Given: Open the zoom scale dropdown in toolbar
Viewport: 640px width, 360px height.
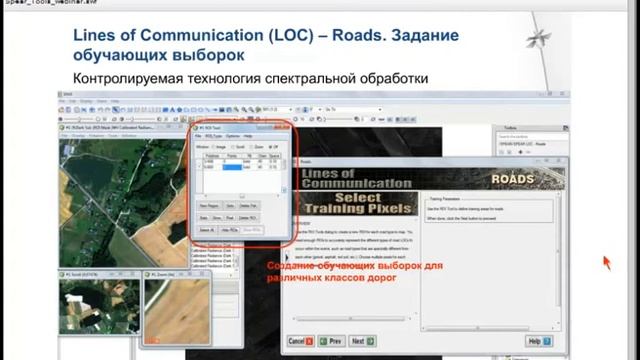Looking at the screenshot, I should tap(290, 110).
